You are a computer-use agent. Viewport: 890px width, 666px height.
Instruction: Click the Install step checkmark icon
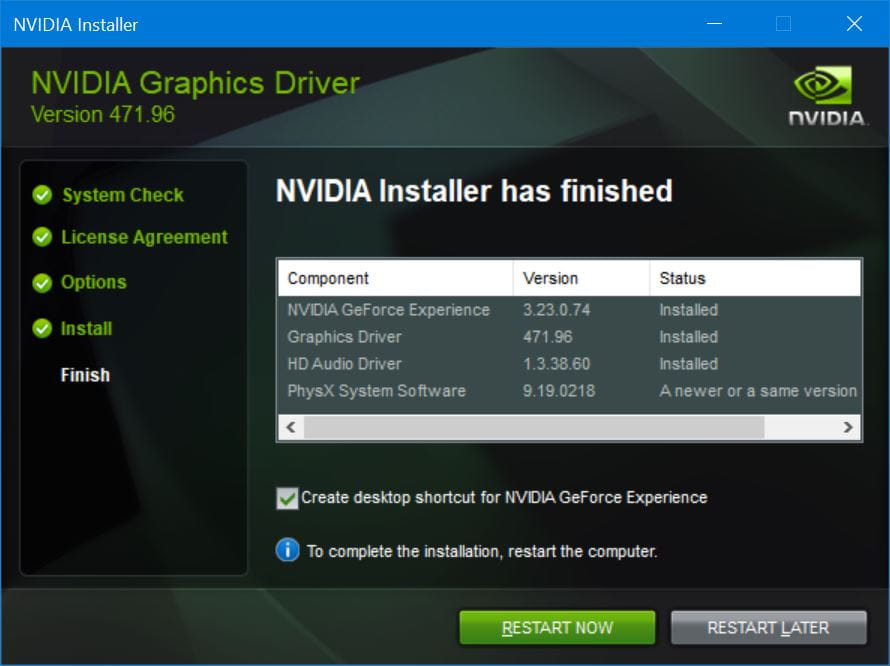click(x=41, y=328)
